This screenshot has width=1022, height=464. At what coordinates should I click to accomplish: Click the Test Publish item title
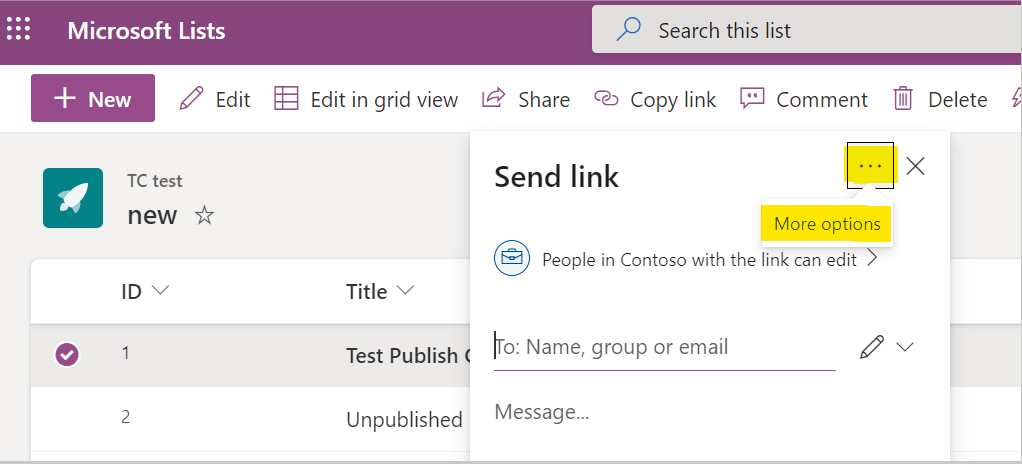(x=408, y=355)
